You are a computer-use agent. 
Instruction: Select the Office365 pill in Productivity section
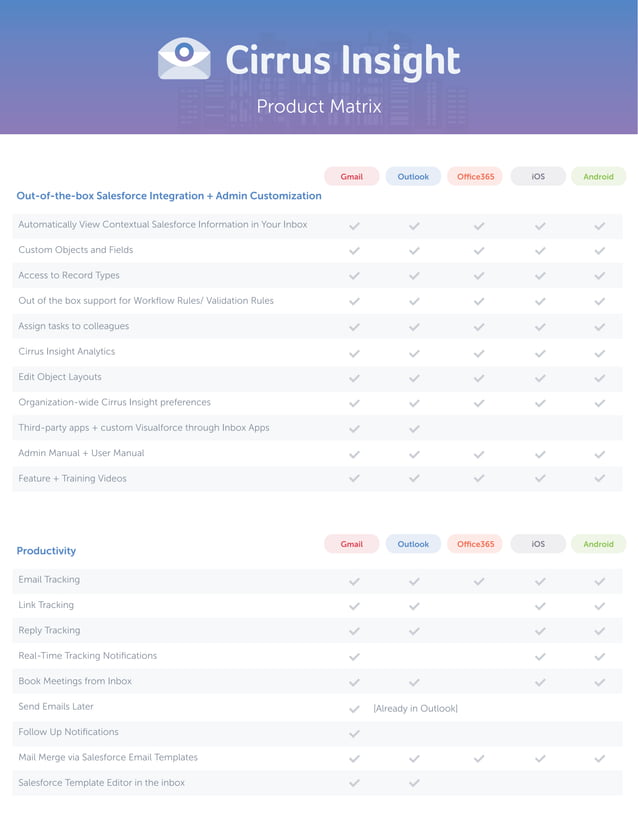(x=475, y=544)
